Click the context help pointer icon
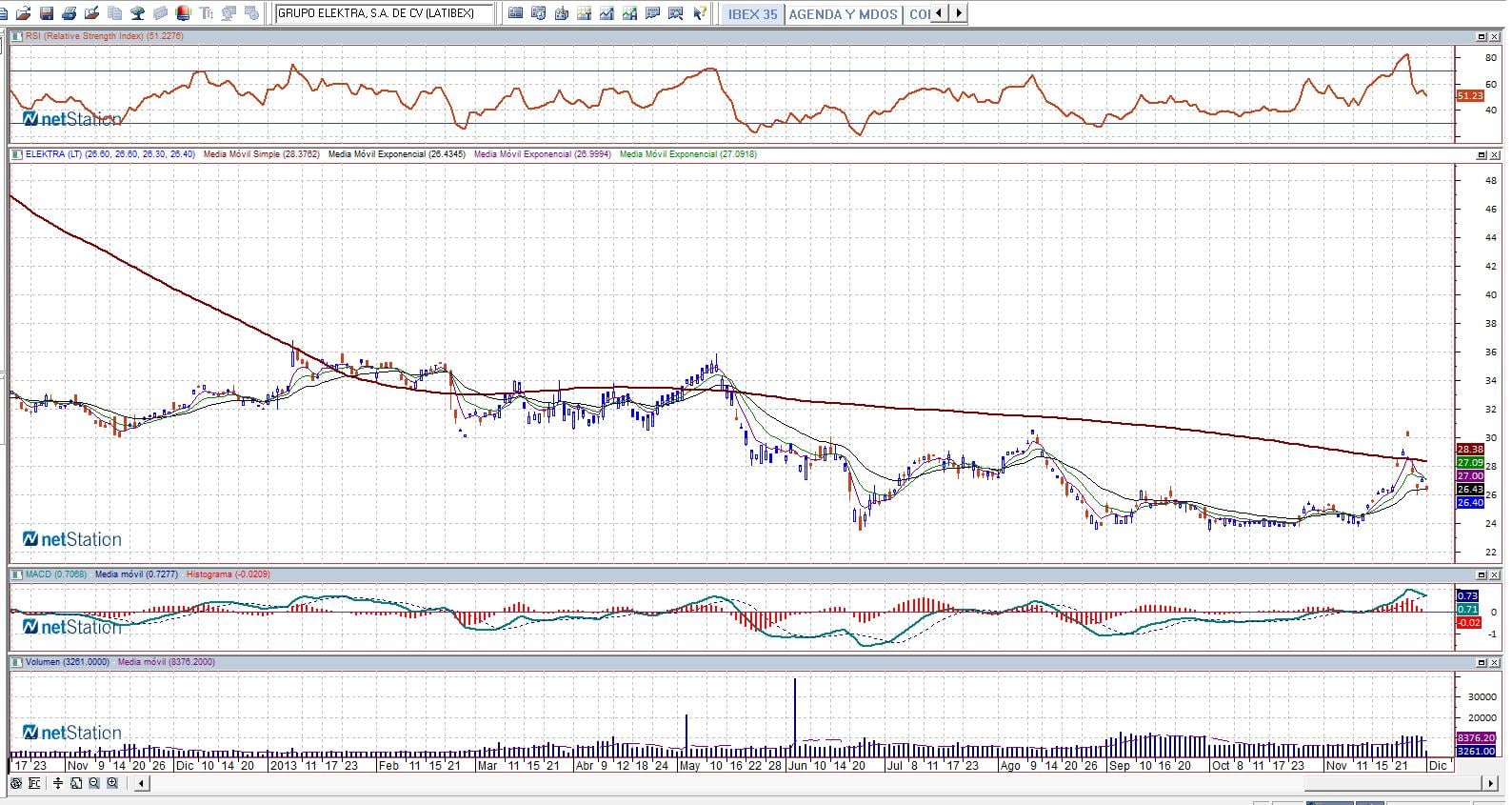This screenshot has height=805, width=1512. (700, 13)
